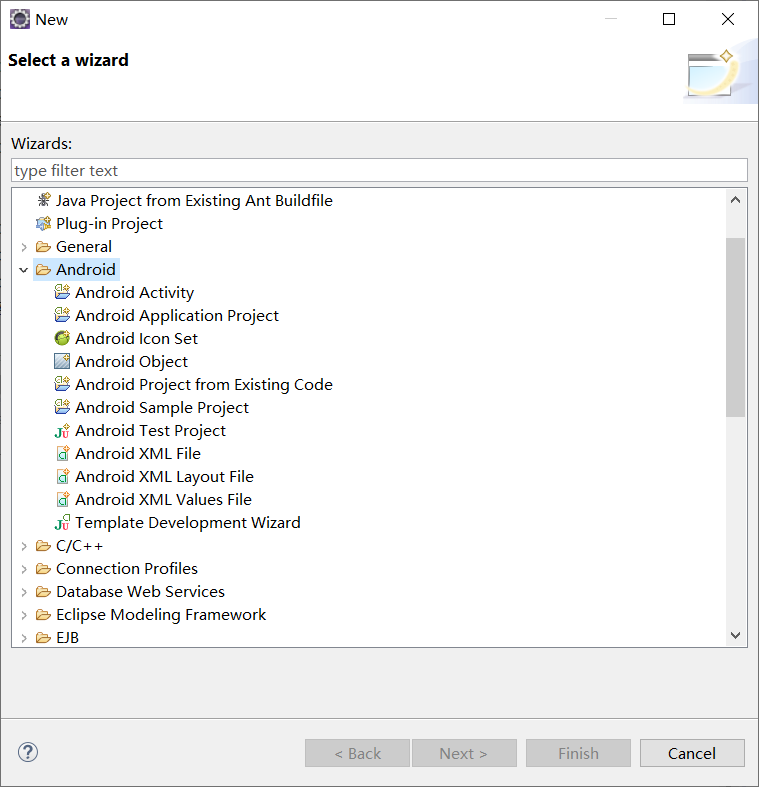Select the Android folder label
The height and width of the screenshot is (787, 759).
[86, 270]
